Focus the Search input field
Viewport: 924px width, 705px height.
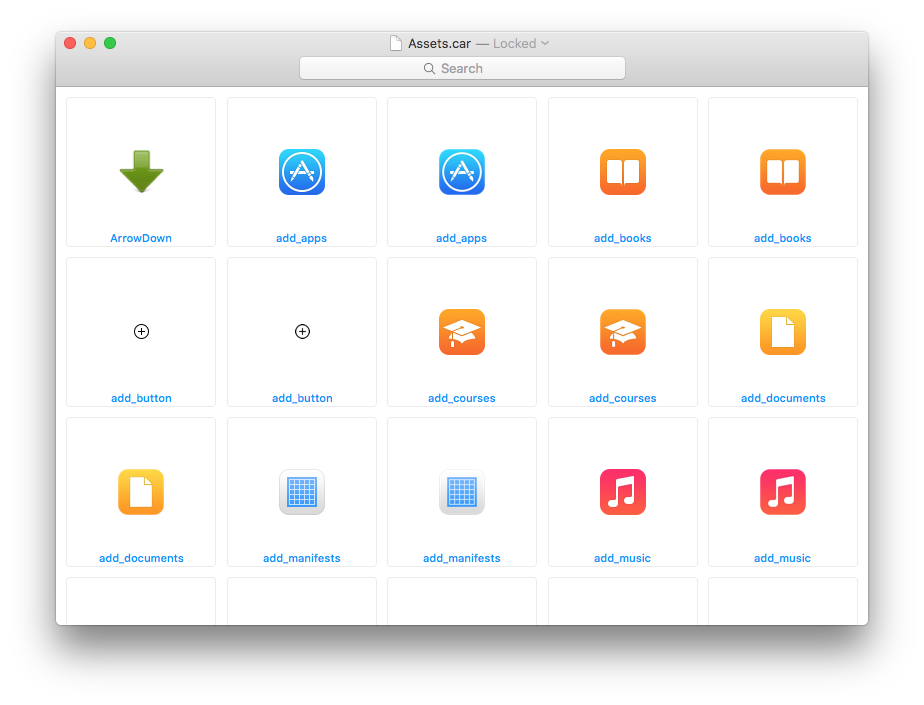click(462, 68)
